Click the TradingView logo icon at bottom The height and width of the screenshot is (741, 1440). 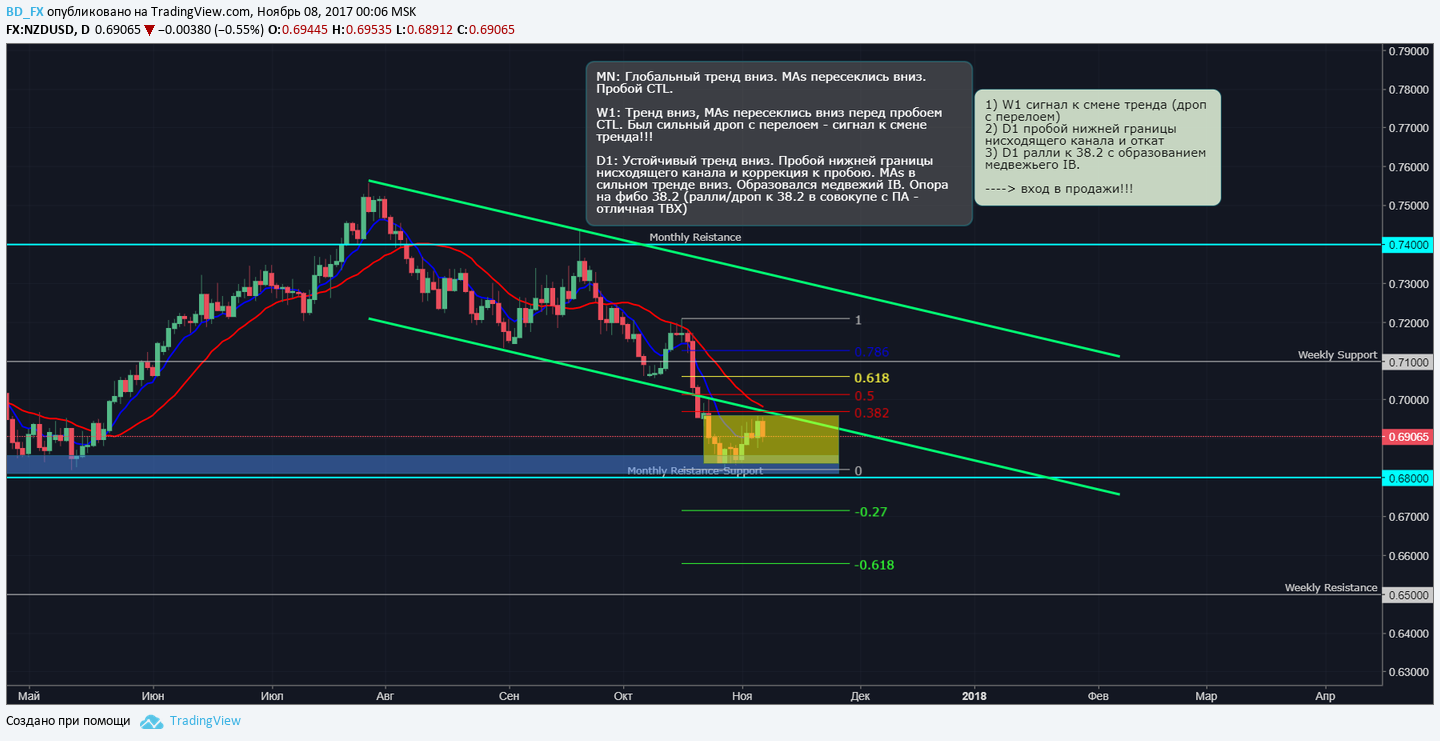[x=151, y=721]
